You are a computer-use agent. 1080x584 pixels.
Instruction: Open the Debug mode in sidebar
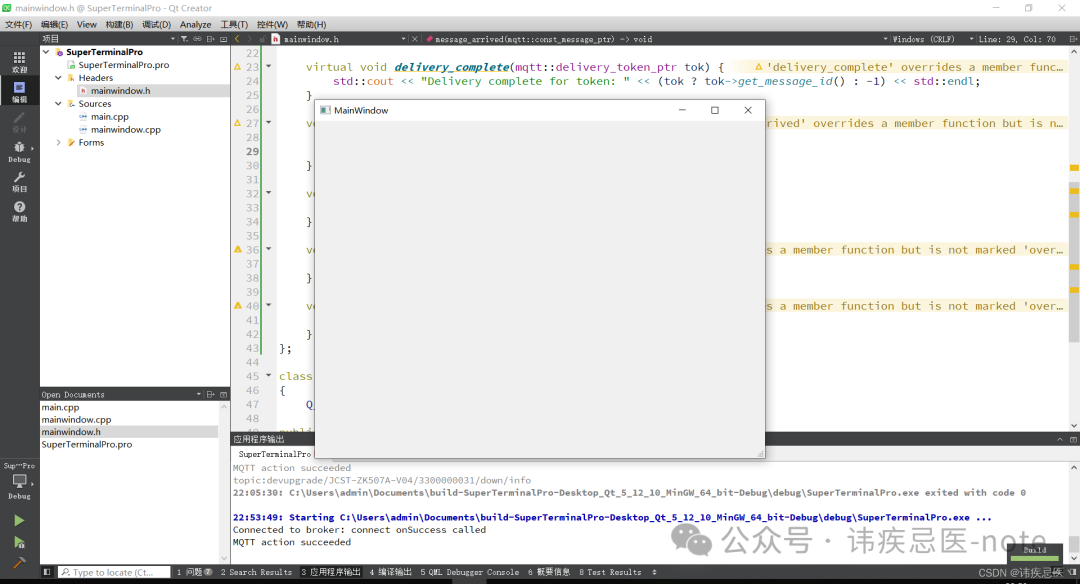coord(19,152)
